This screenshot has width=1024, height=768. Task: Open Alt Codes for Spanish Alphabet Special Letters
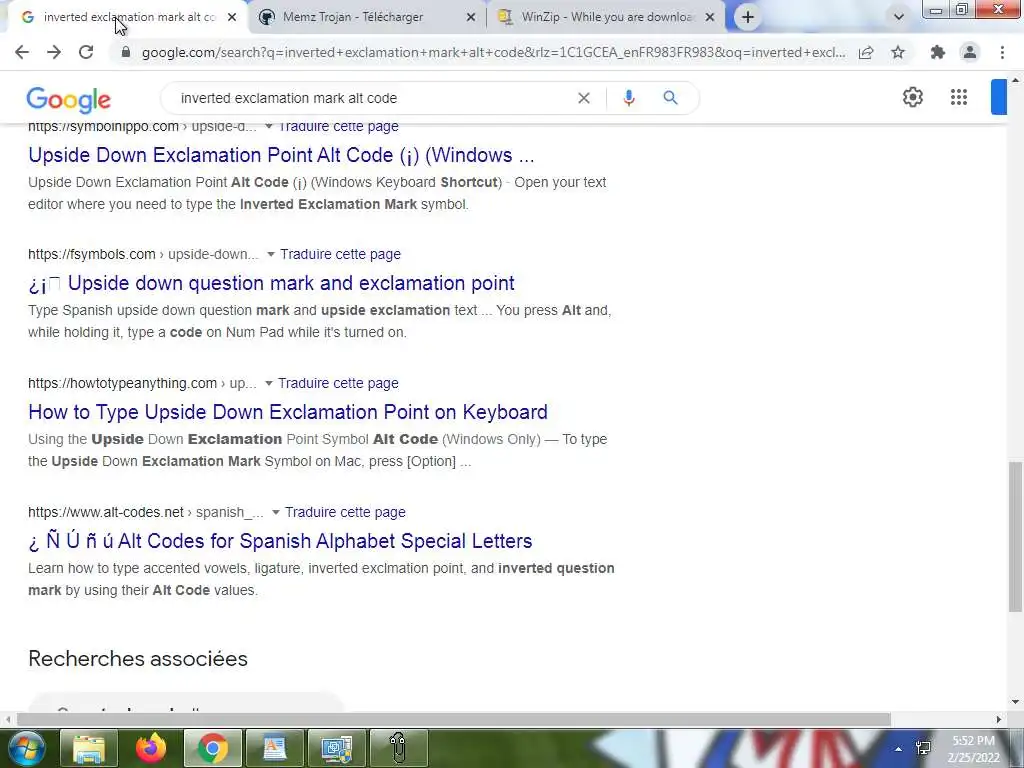point(280,541)
